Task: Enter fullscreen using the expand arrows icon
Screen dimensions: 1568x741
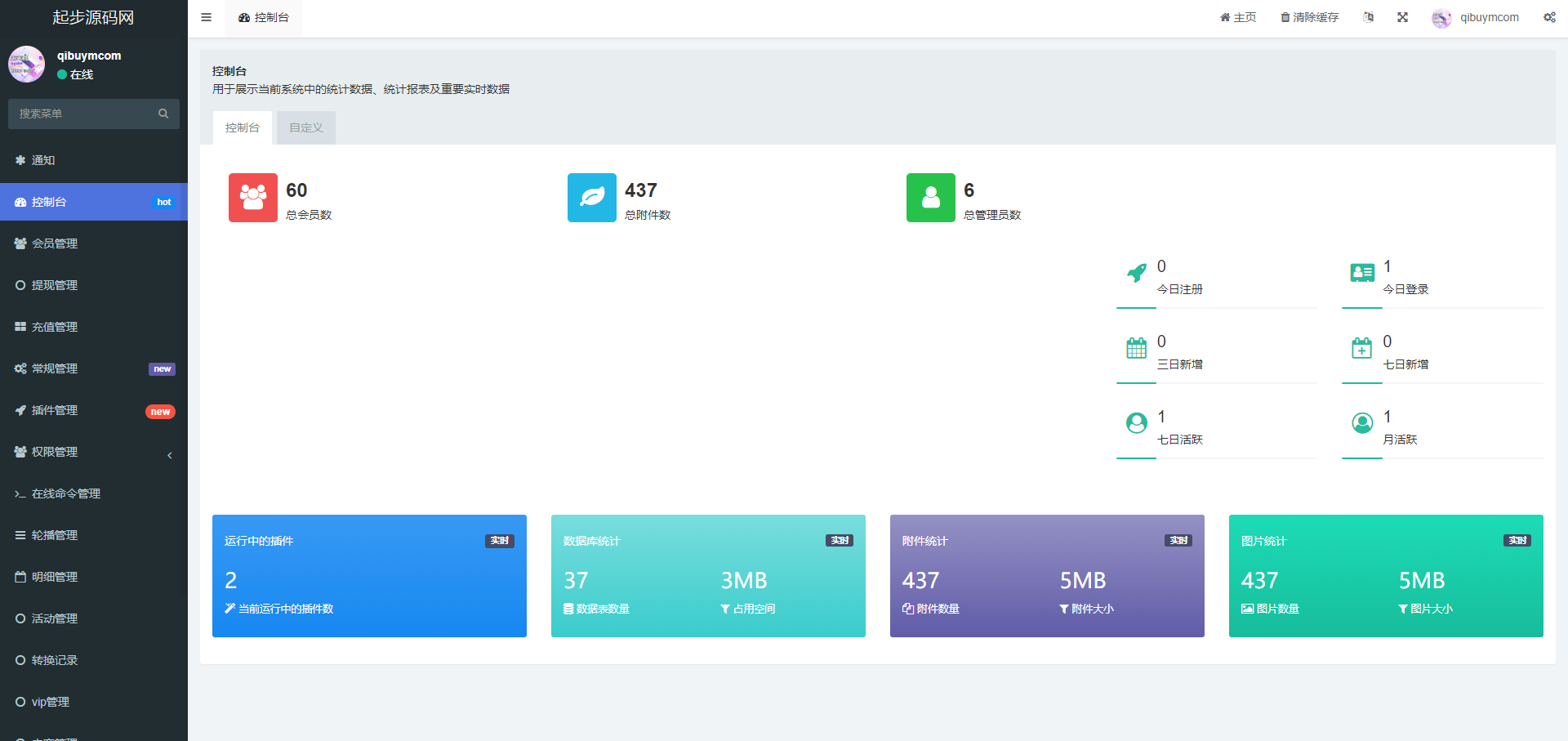Action: tap(1402, 17)
